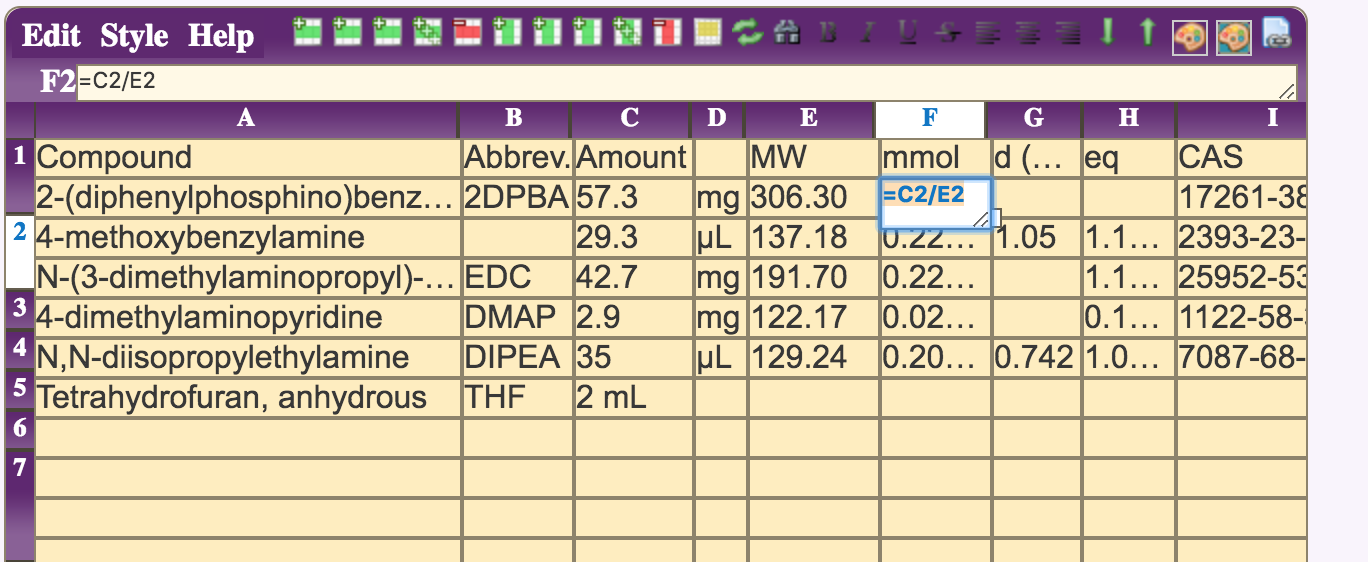Click the Amount header cell

(x=632, y=157)
